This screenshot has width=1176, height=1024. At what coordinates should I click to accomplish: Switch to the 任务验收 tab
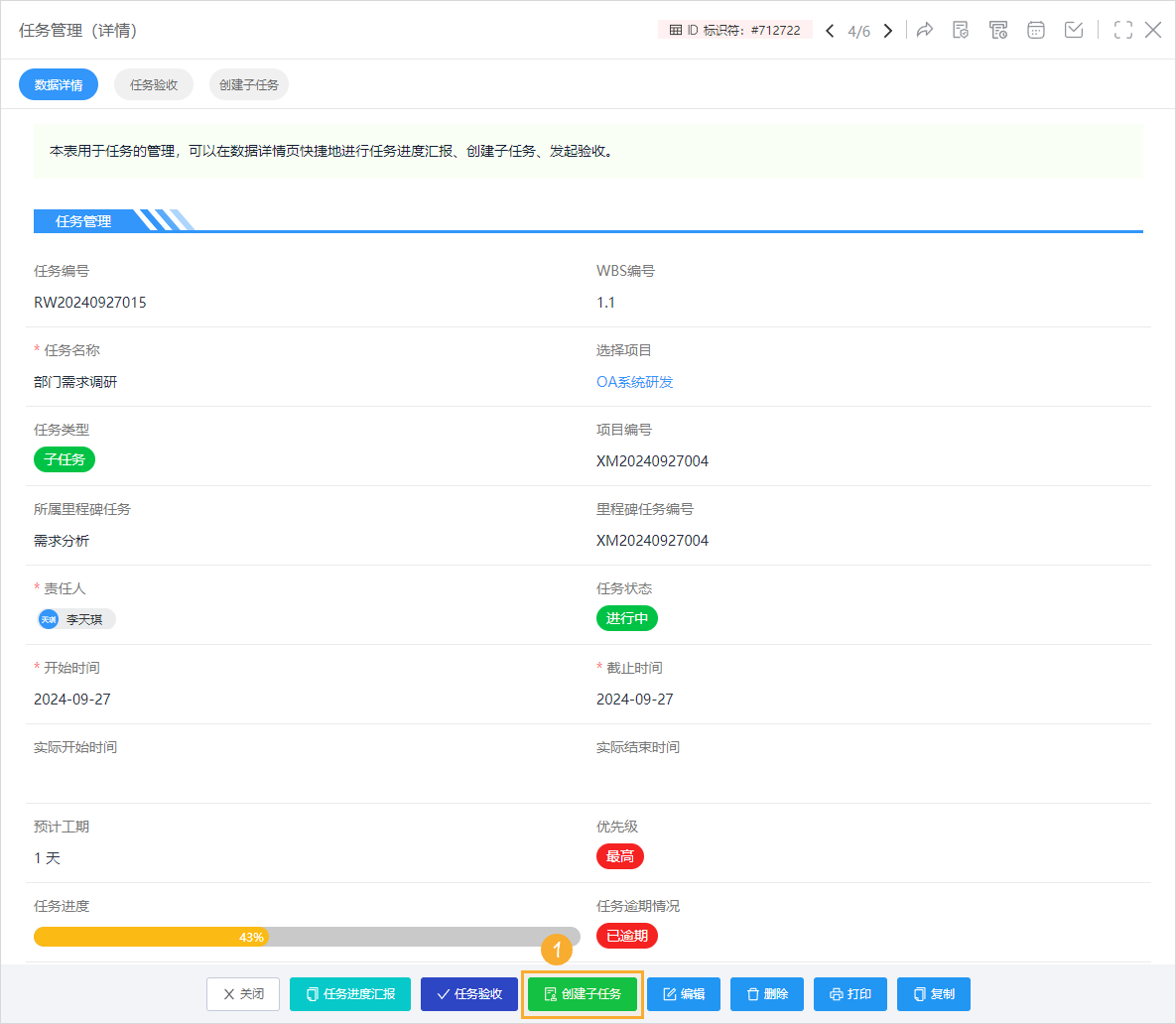[154, 85]
